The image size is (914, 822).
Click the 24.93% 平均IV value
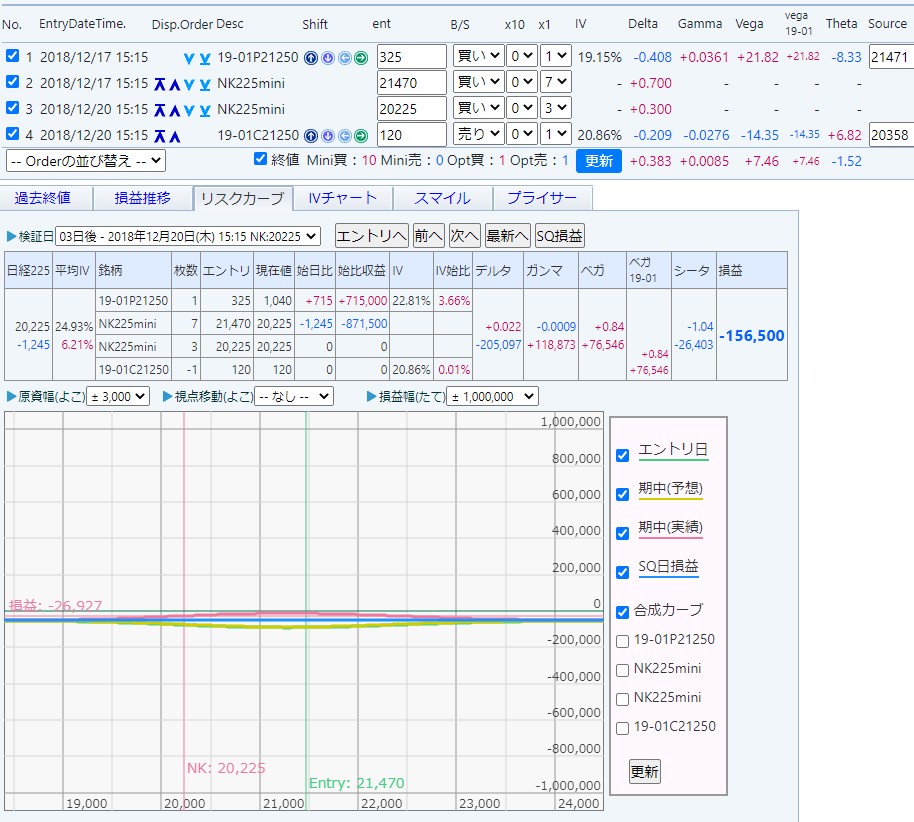pyautogui.click(x=73, y=326)
